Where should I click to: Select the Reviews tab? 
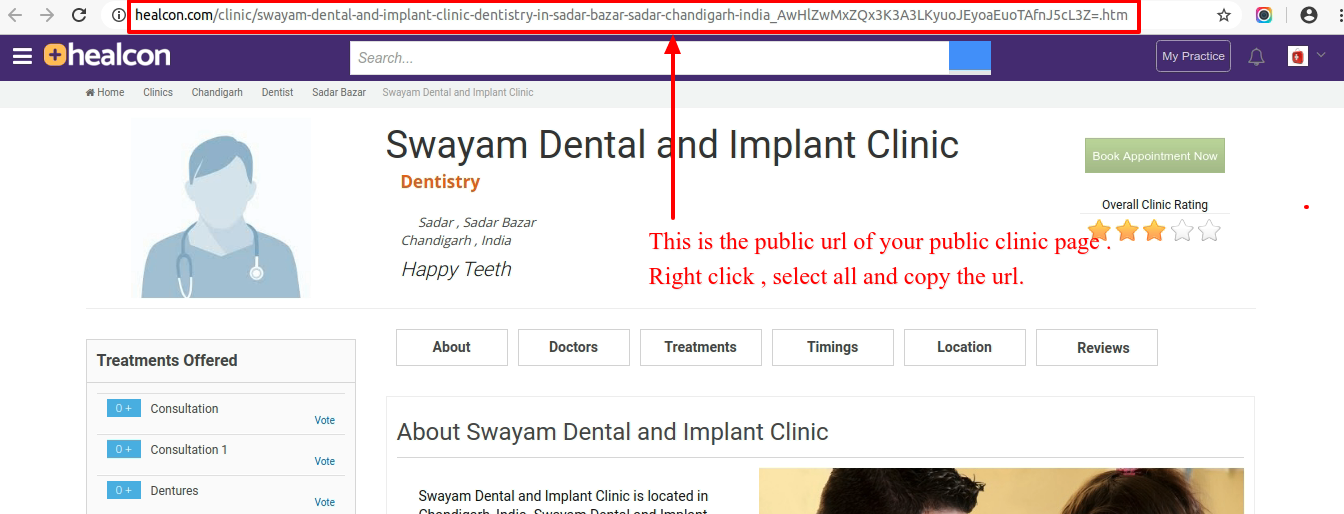pyautogui.click(x=1103, y=348)
